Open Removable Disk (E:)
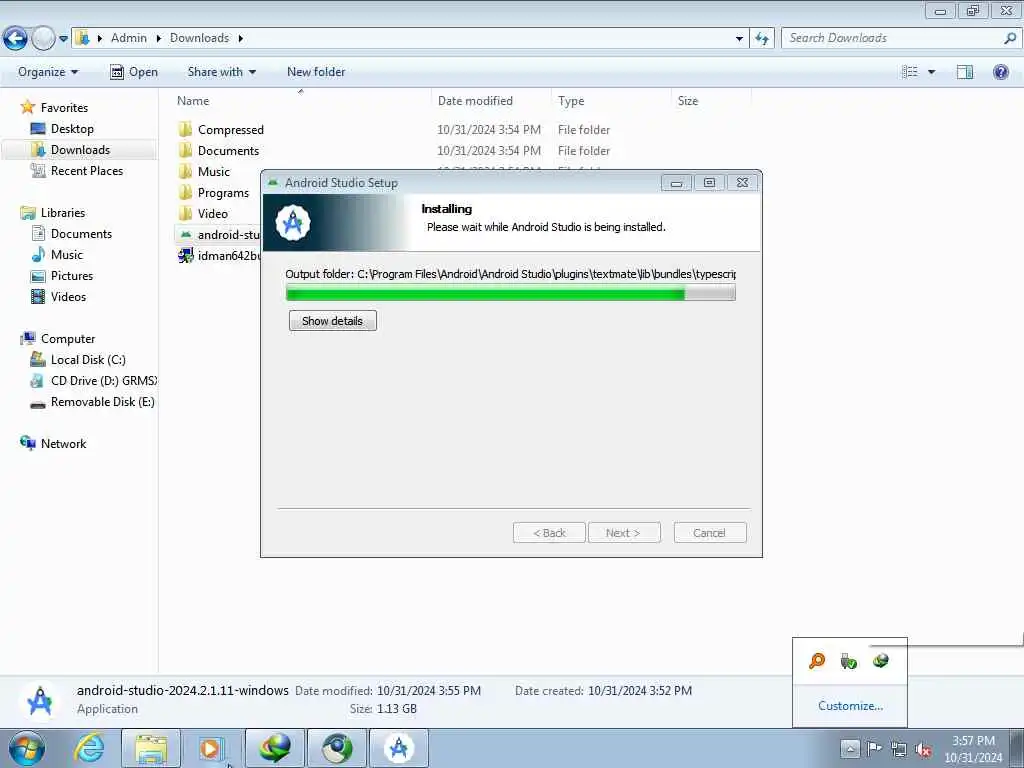This screenshot has width=1024, height=768. coord(93,402)
